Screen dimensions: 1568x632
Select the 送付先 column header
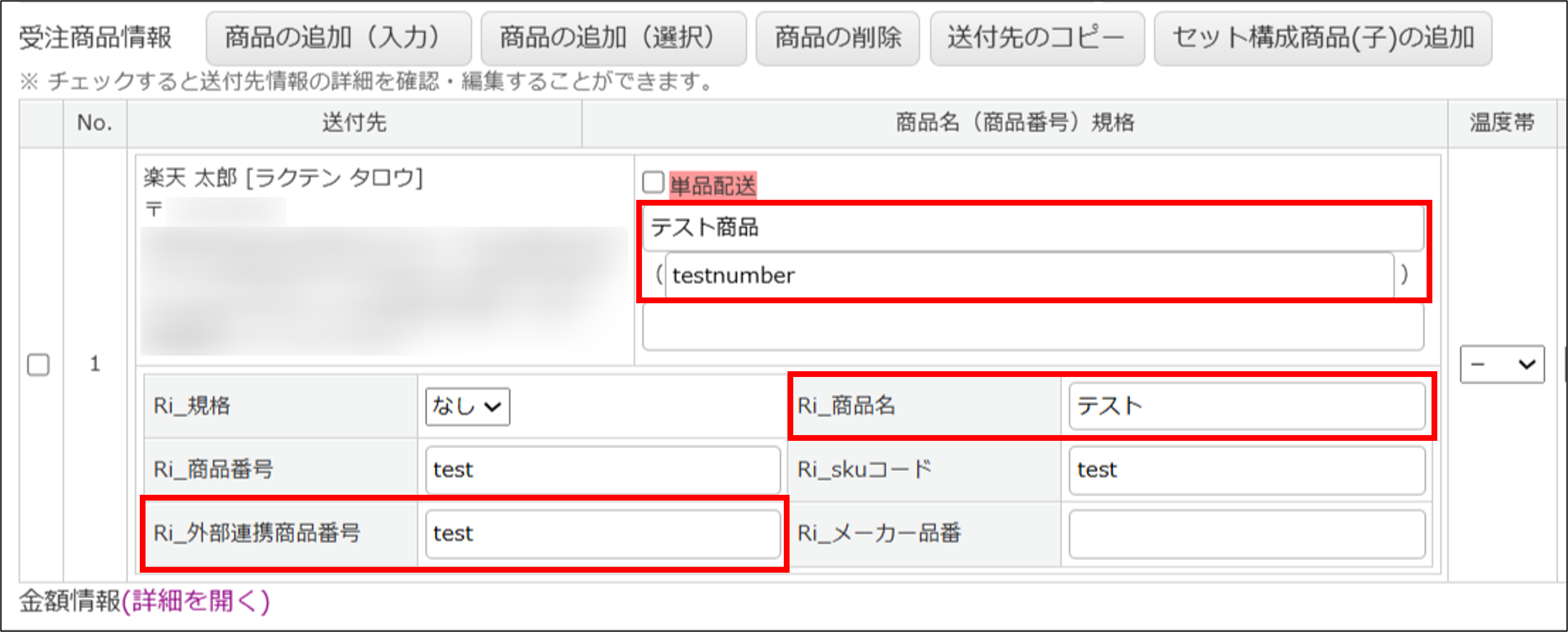(354, 123)
